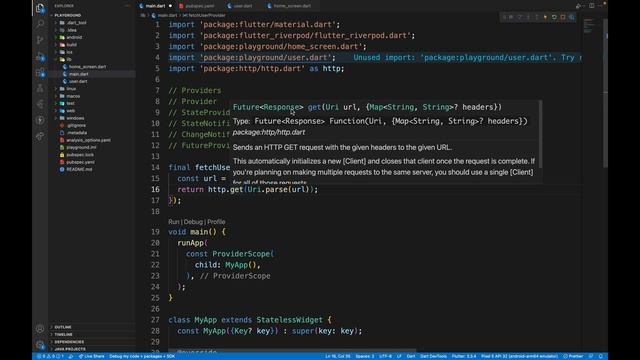Expand the ios folder
The height and width of the screenshot is (360, 640).
pyautogui.click(x=69, y=52)
